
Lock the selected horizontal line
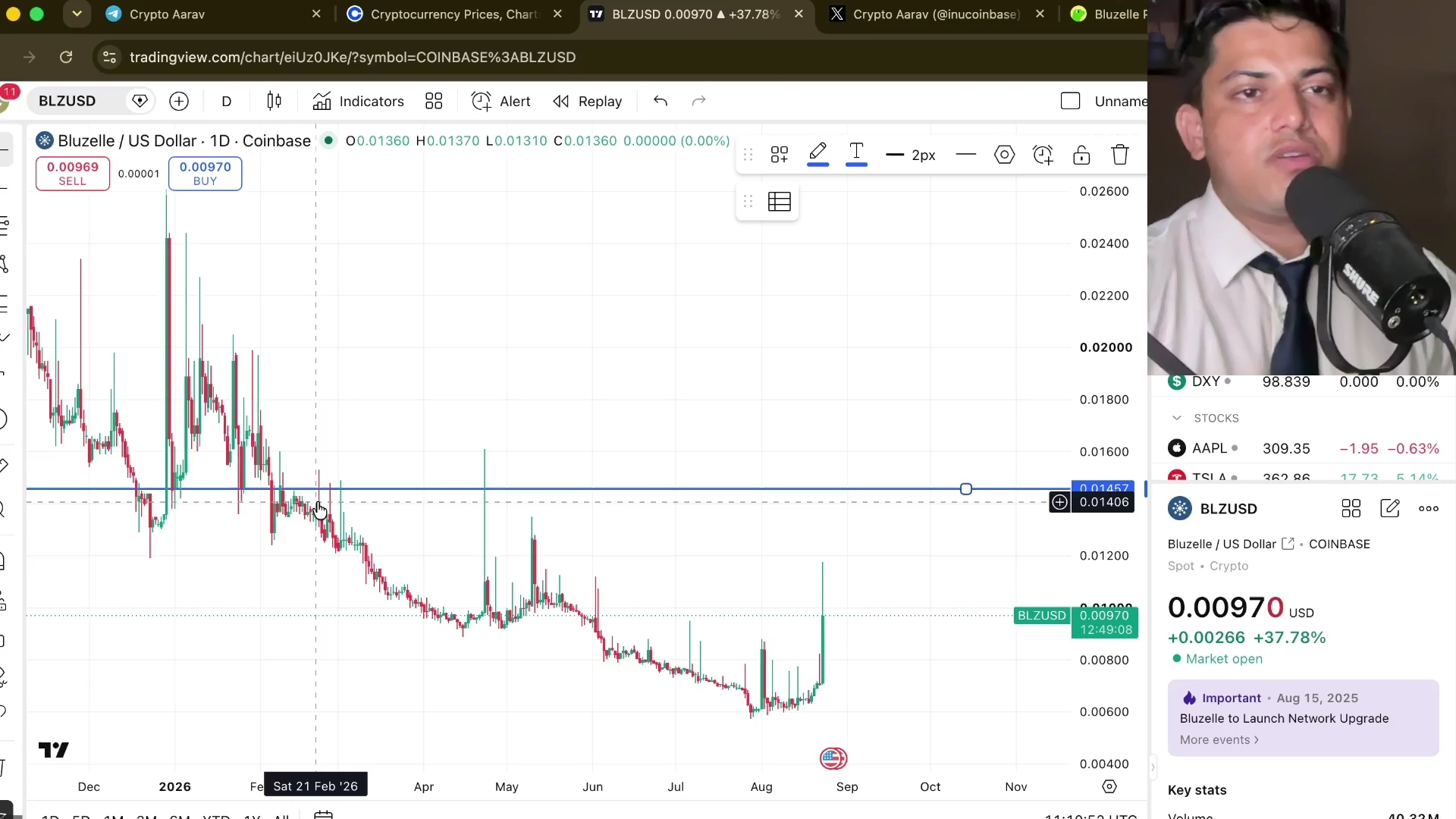coord(1082,155)
